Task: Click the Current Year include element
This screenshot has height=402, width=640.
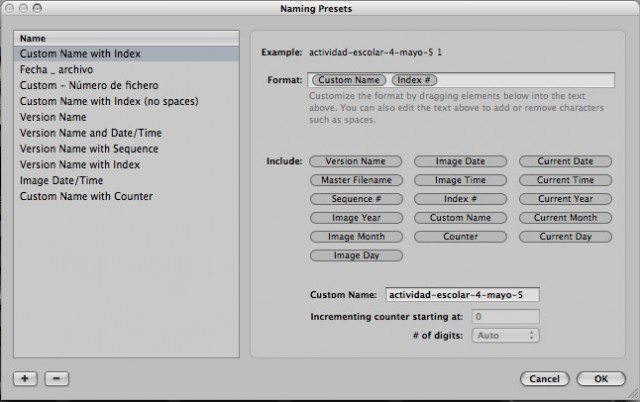Action: [565, 199]
